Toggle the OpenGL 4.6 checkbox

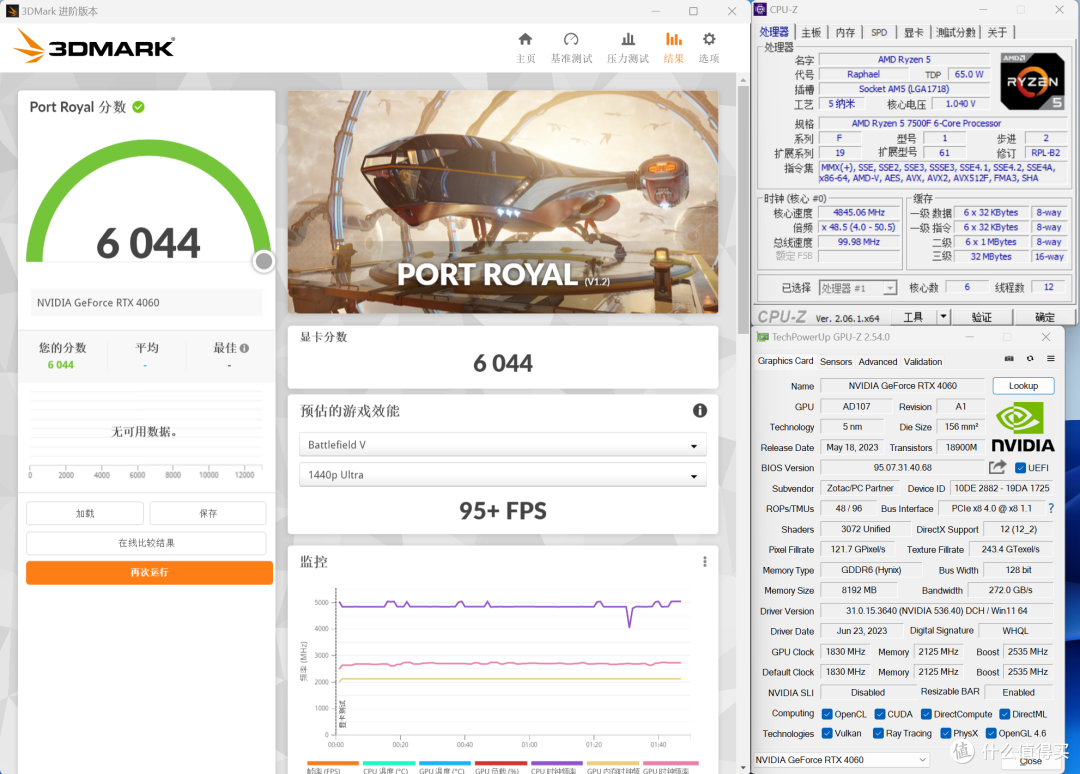[x=991, y=733]
